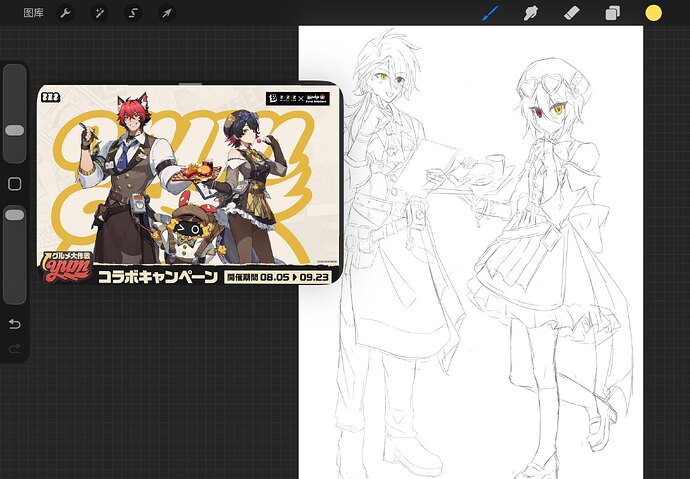Click the lower track of opacity slider
Screen dimensions: 690x479
[15, 262]
